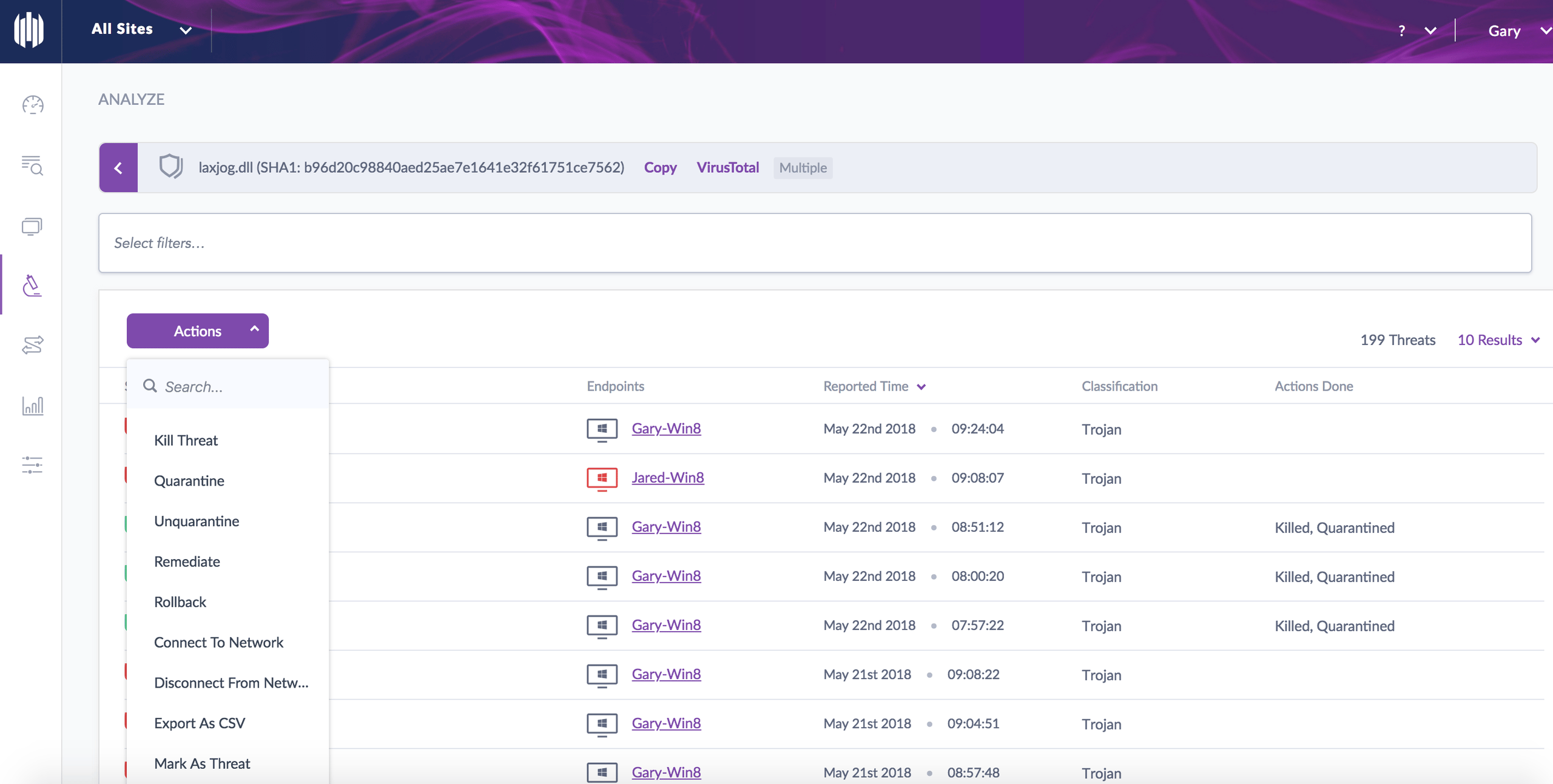Click the endpoint icon for the 07:57:22 row
The image size is (1553, 784).
[602, 626]
